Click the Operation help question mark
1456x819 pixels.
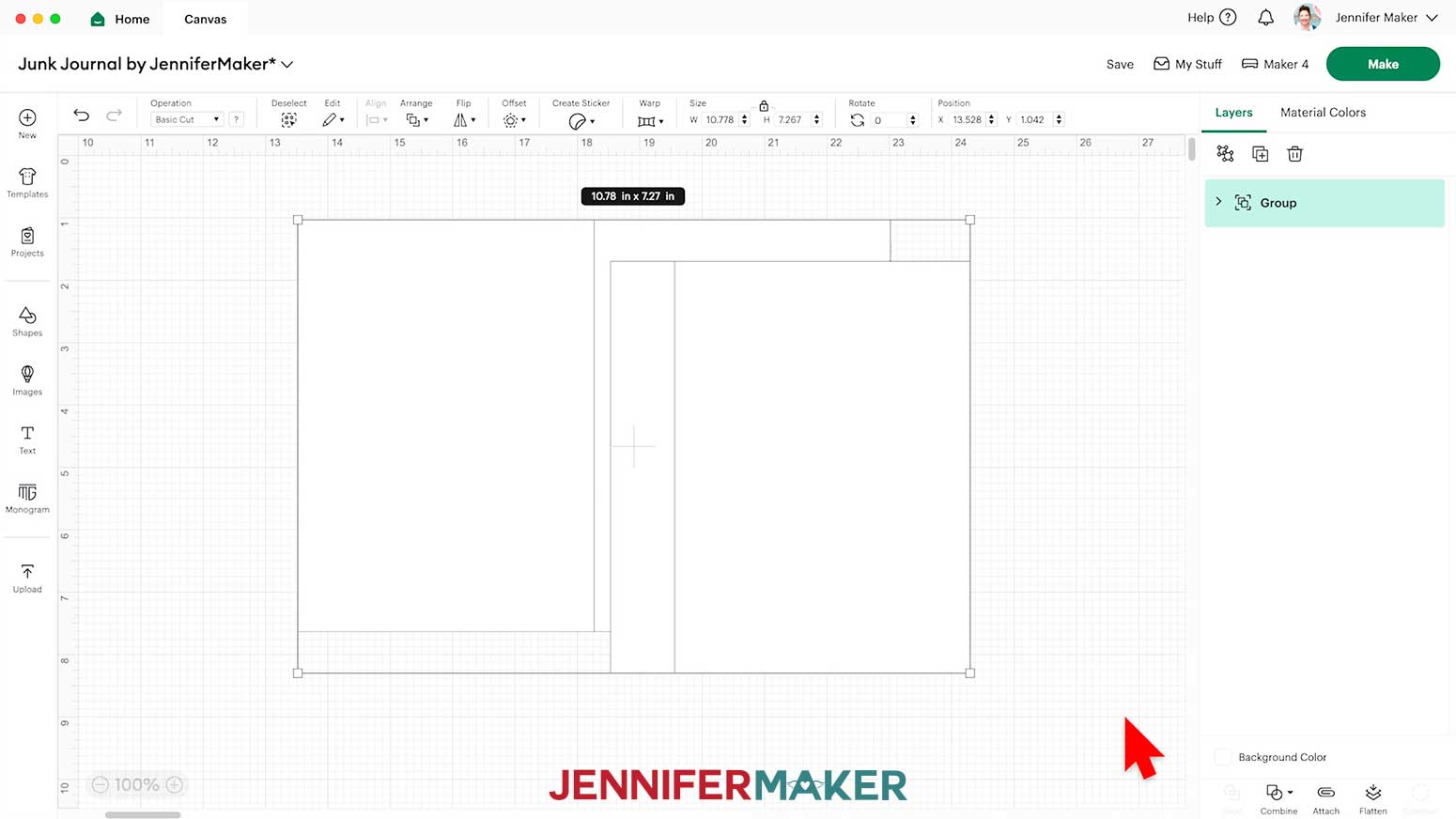click(x=237, y=119)
